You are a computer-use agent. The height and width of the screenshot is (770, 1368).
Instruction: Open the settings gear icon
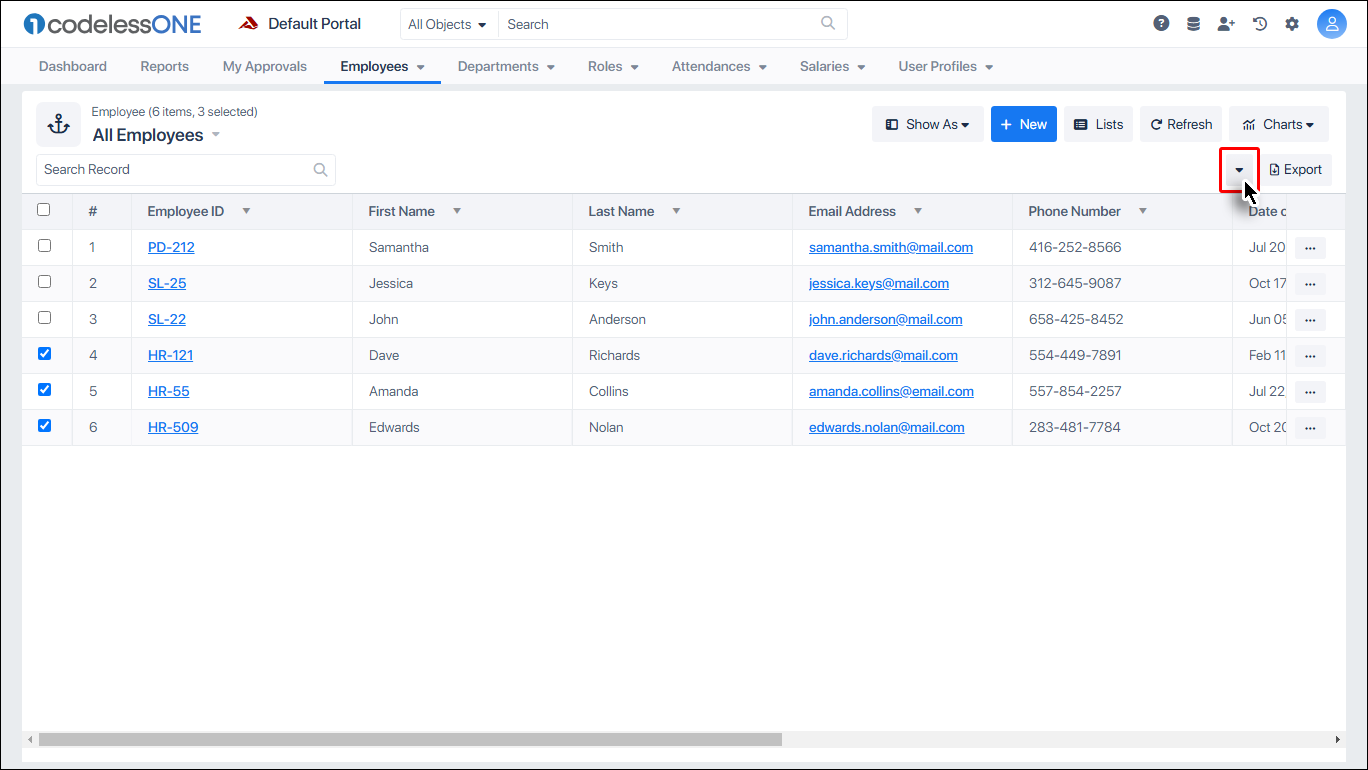[1292, 22]
